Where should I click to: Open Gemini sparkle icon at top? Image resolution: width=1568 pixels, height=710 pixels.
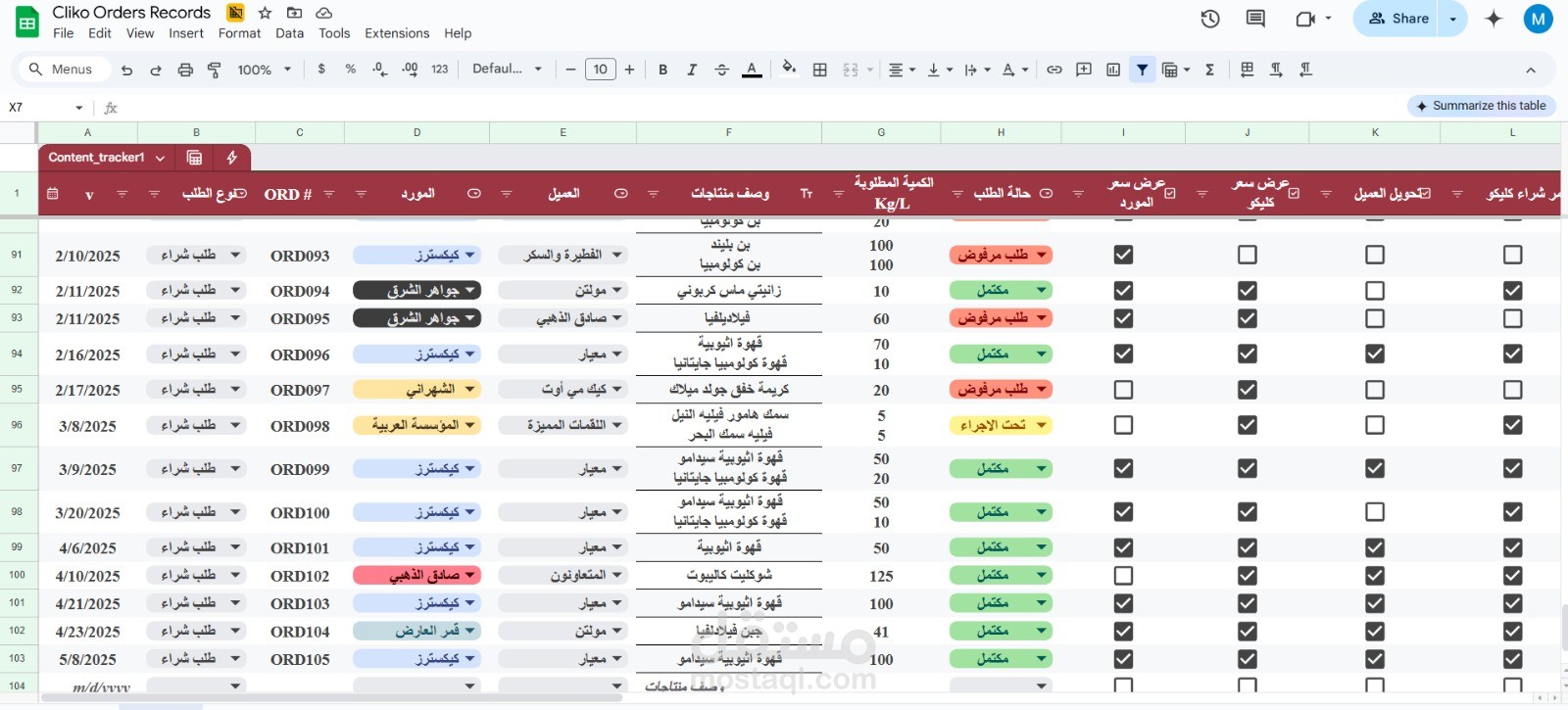1494,19
